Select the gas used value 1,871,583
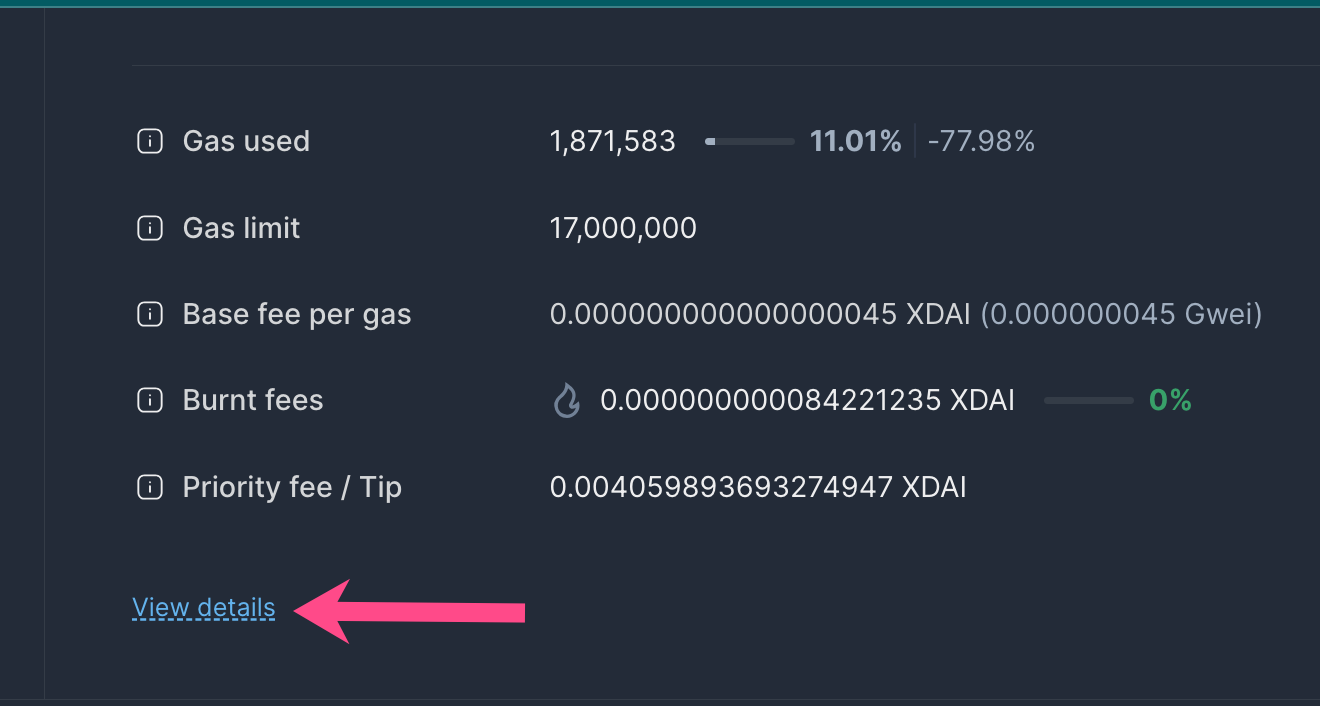The image size is (1320, 706). [x=612, y=140]
